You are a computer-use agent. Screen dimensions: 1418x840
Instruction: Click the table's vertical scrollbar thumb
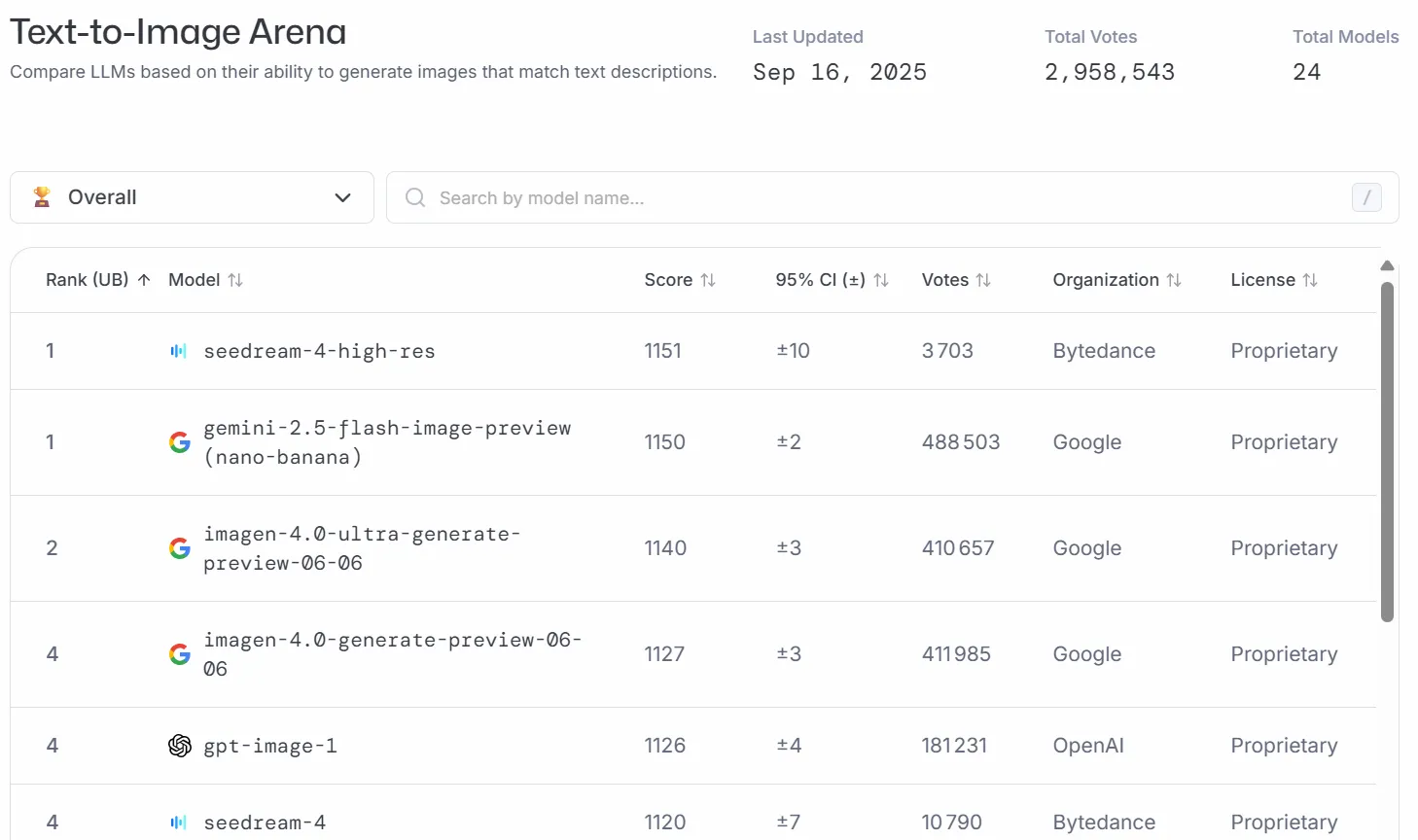(1387, 452)
